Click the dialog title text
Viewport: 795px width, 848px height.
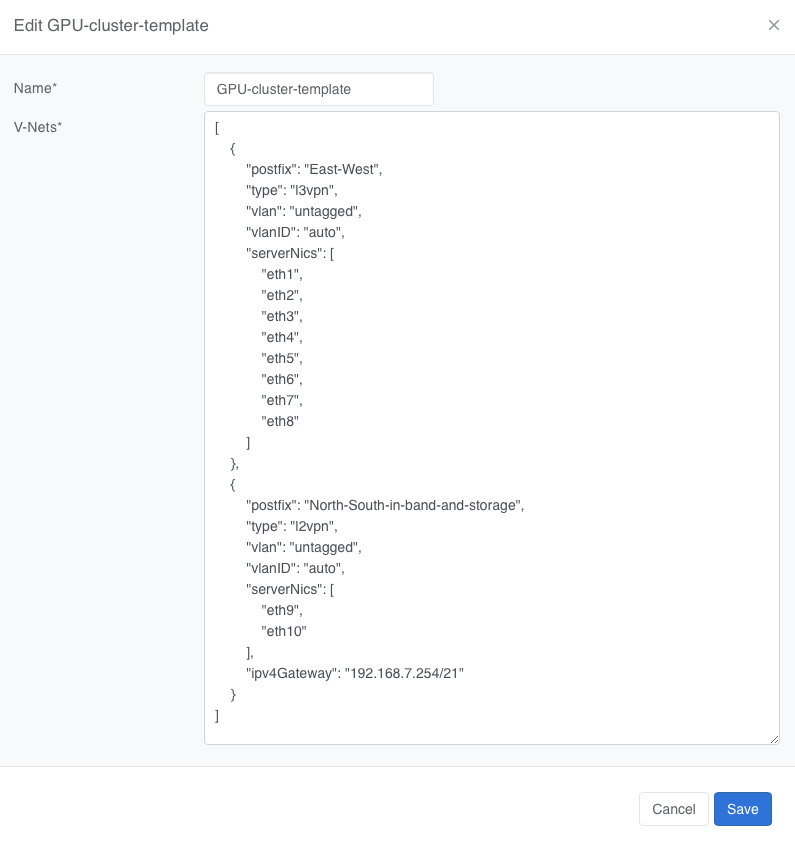coord(111,25)
